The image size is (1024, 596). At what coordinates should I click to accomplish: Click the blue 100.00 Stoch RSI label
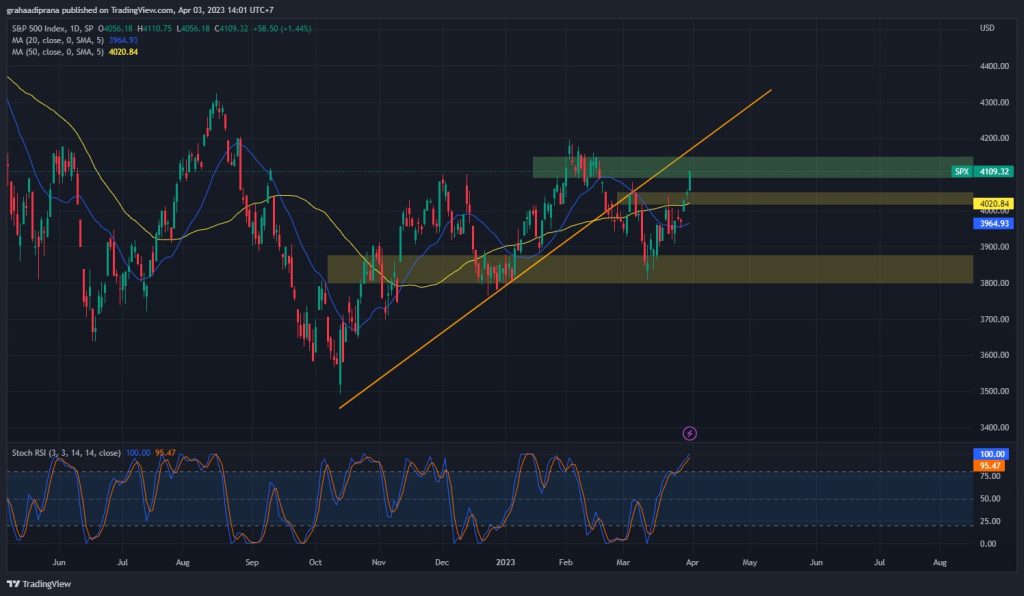click(x=991, y=454)
